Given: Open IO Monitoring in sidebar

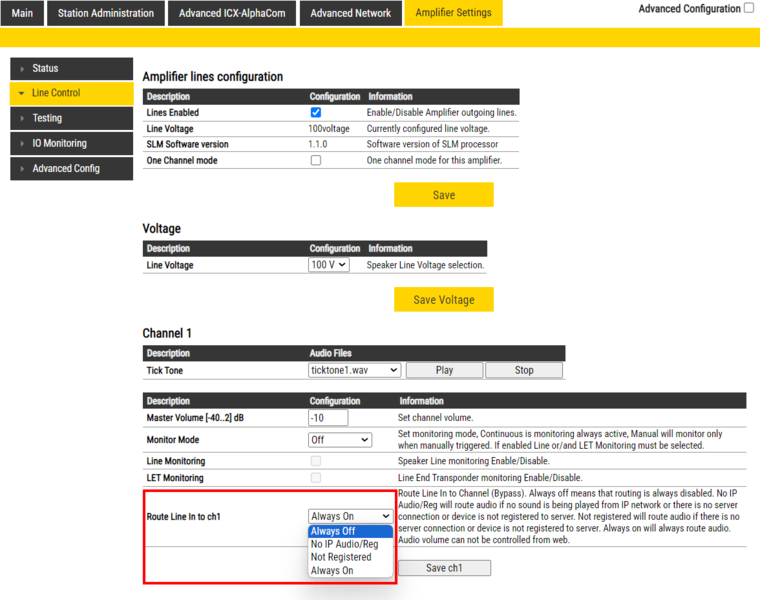Looking at the screenshot, I should click(71, 143).
